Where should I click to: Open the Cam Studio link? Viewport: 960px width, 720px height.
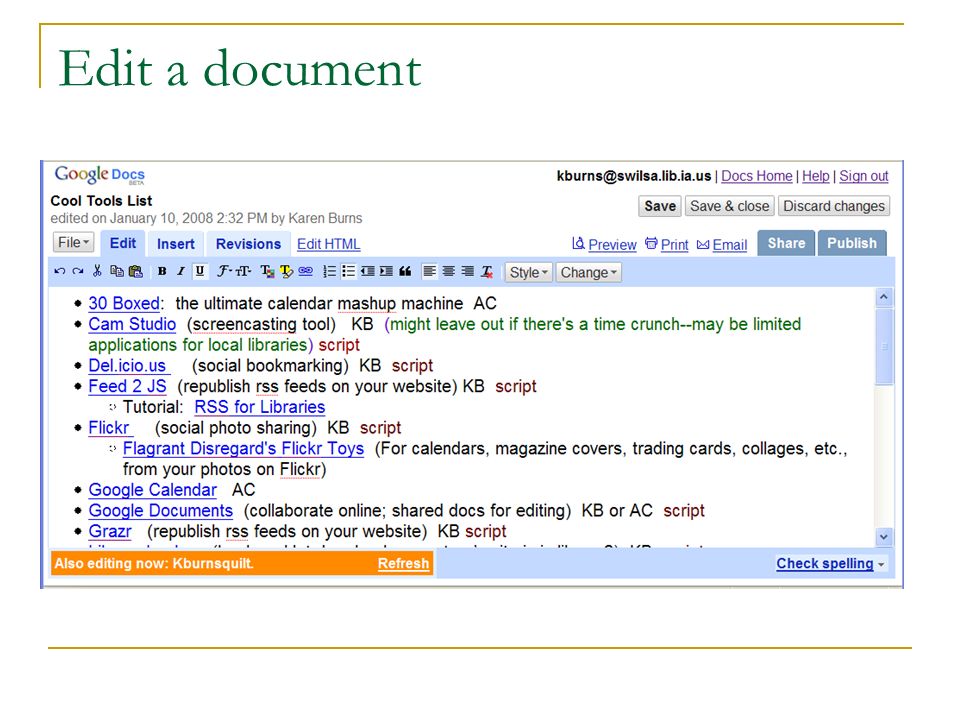[132, 324]
